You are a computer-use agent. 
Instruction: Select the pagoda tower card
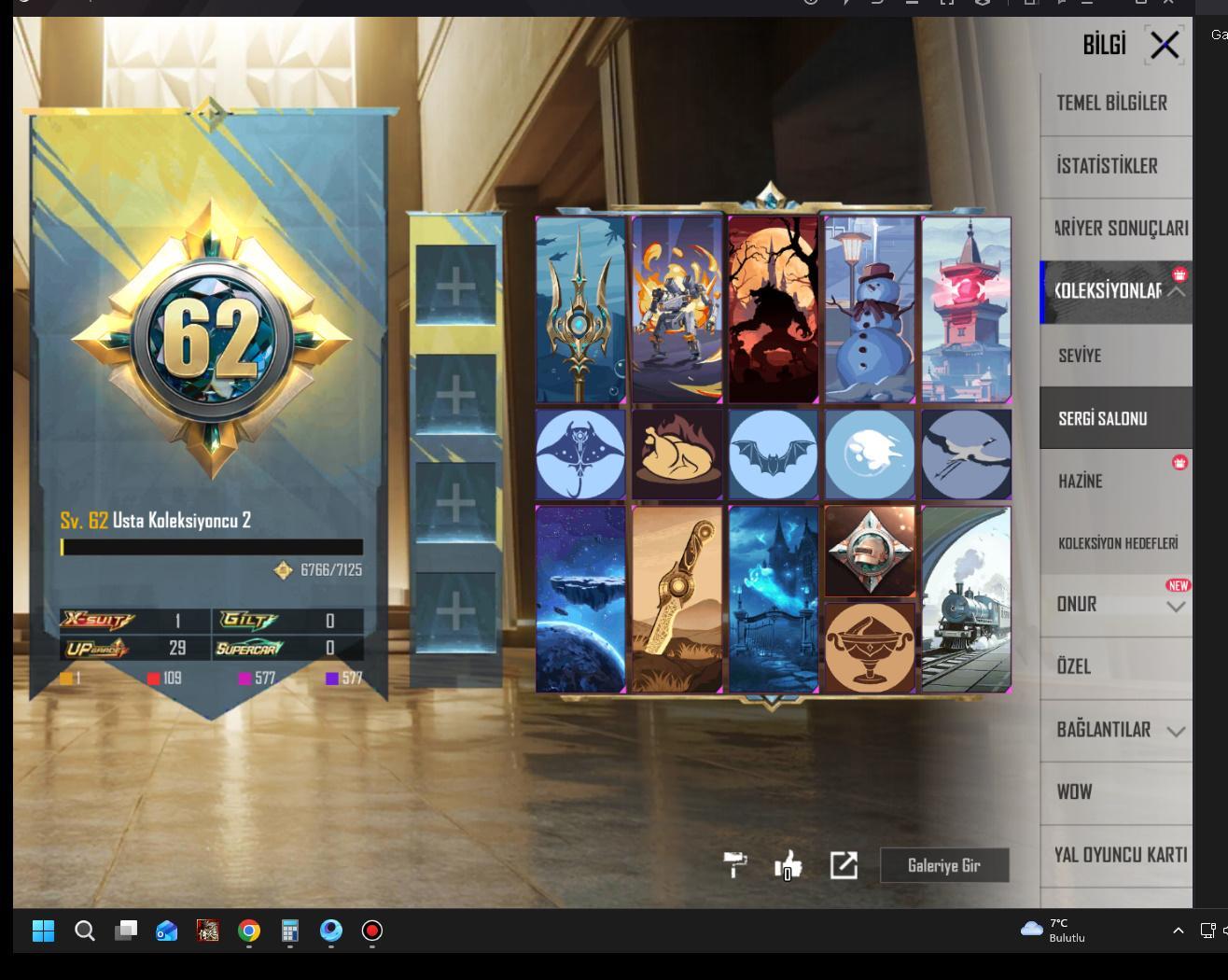pyautogui.click(x=966, y=310)
